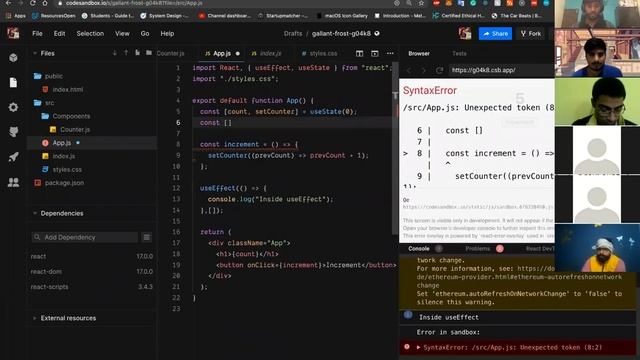Open the Sandbox Info cube icon

[x=13, y=58]
